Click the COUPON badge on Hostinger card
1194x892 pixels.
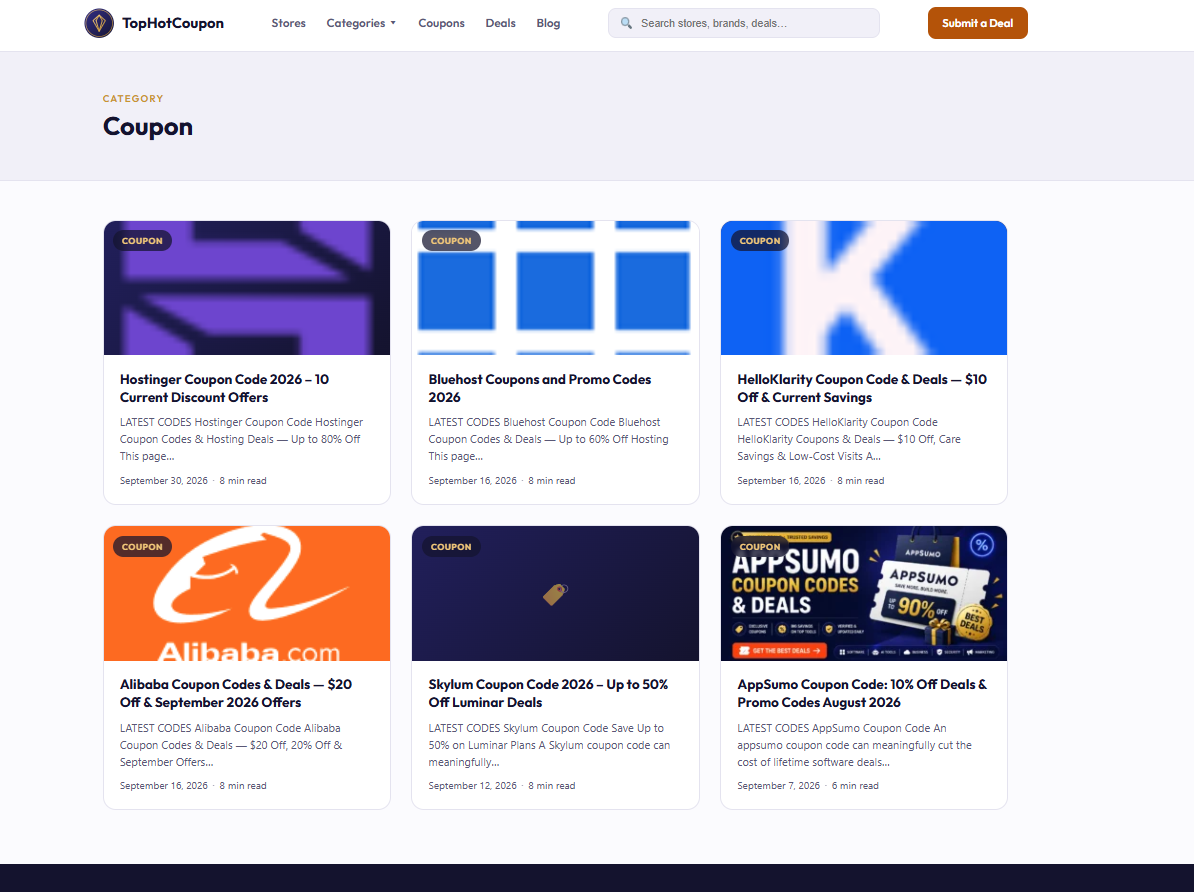click(x=142, y=241)
